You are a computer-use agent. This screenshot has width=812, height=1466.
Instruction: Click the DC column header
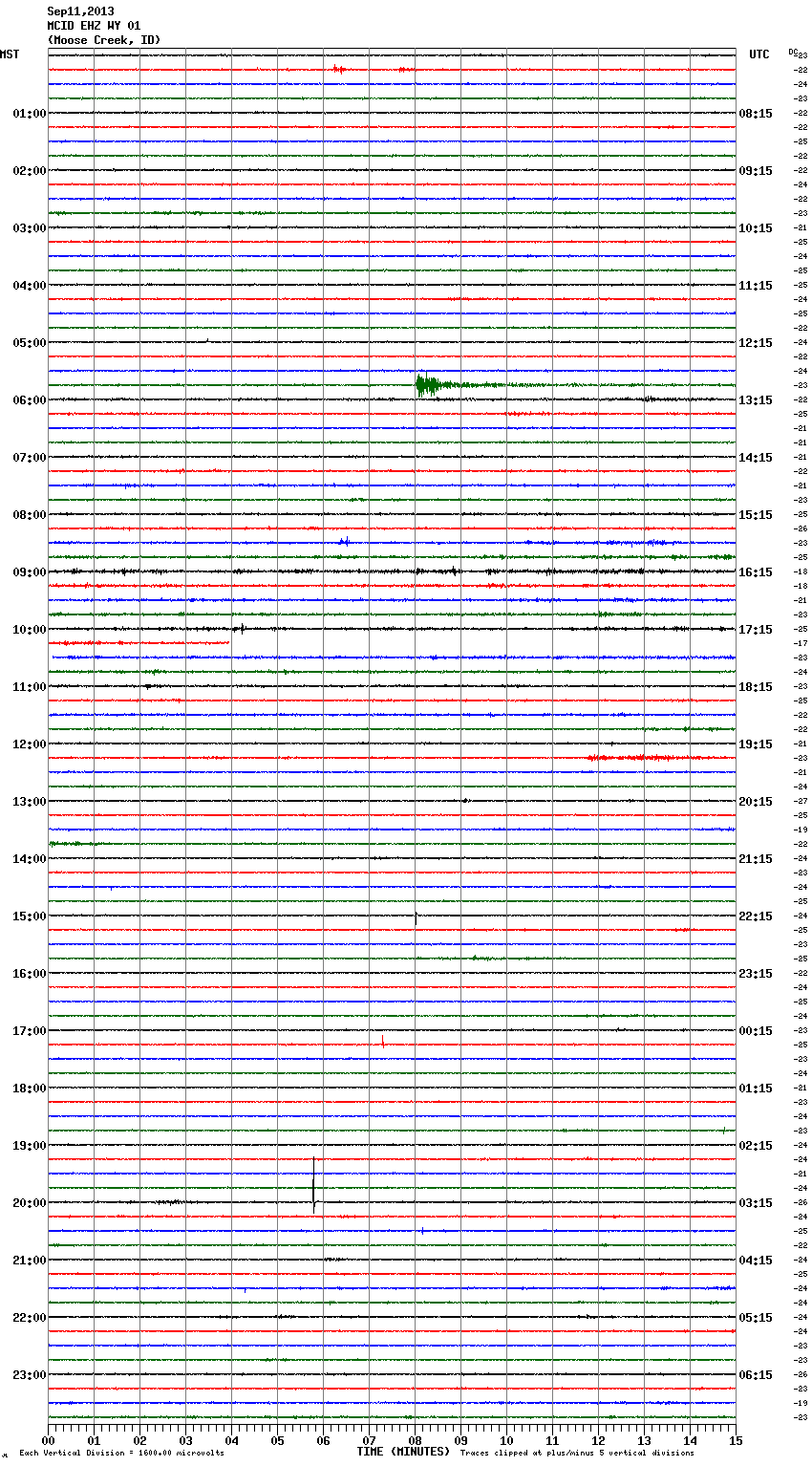coord(793,51)
